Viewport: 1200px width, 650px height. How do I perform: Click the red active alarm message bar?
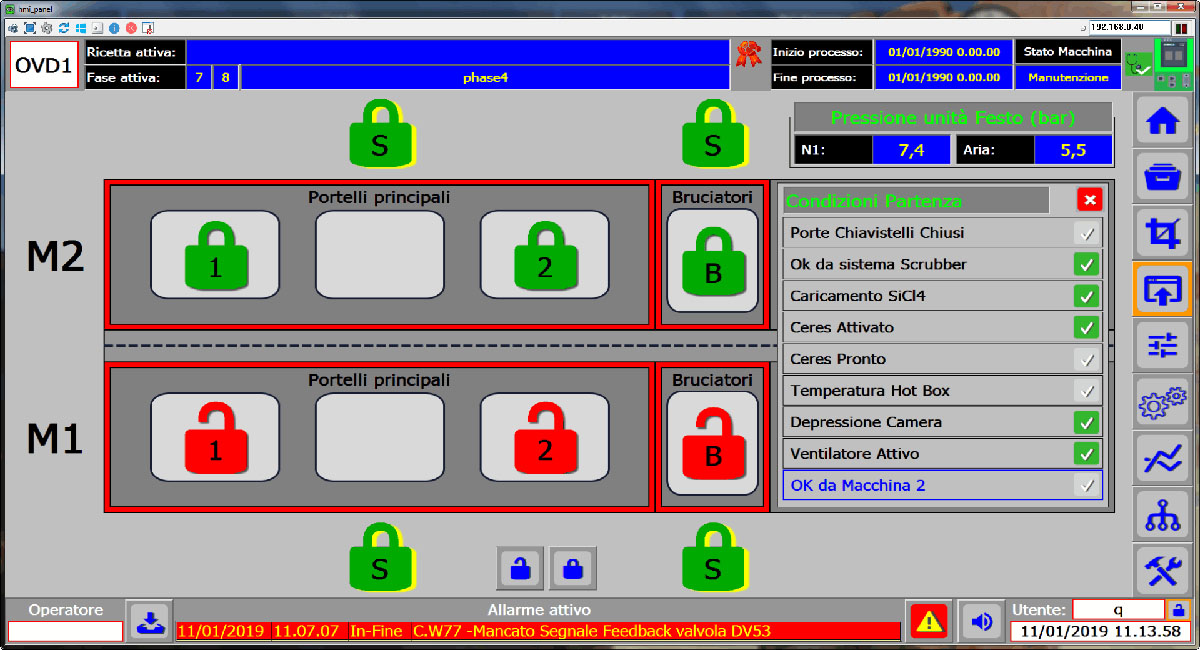pyautogui.click(x=538, y=631)
